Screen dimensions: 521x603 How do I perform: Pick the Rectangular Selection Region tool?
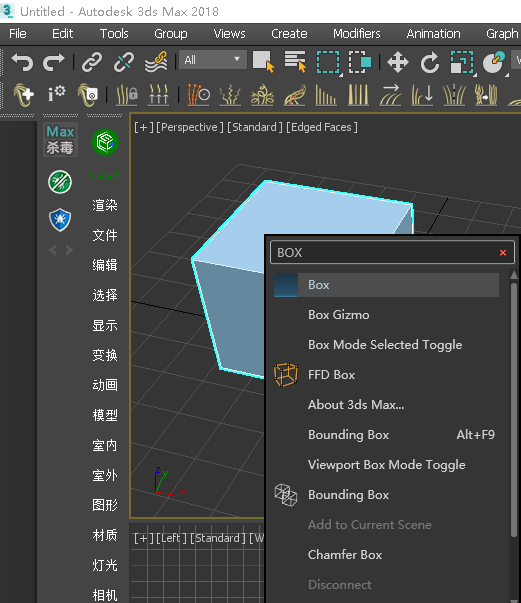tap(328, 62)
